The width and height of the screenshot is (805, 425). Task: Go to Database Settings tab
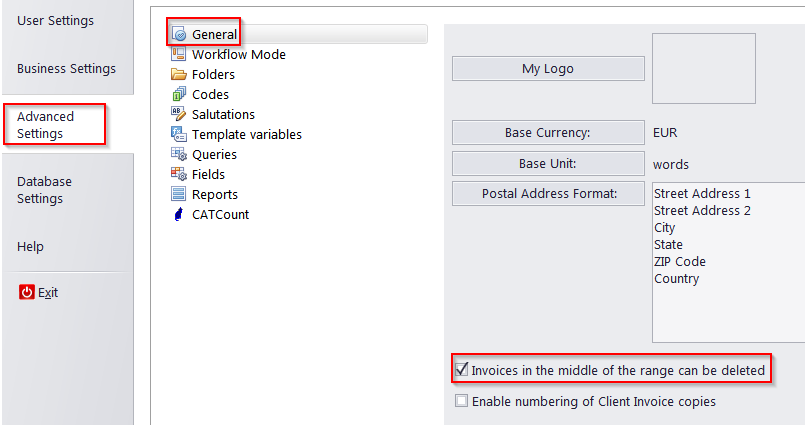[x=44, y=190]
